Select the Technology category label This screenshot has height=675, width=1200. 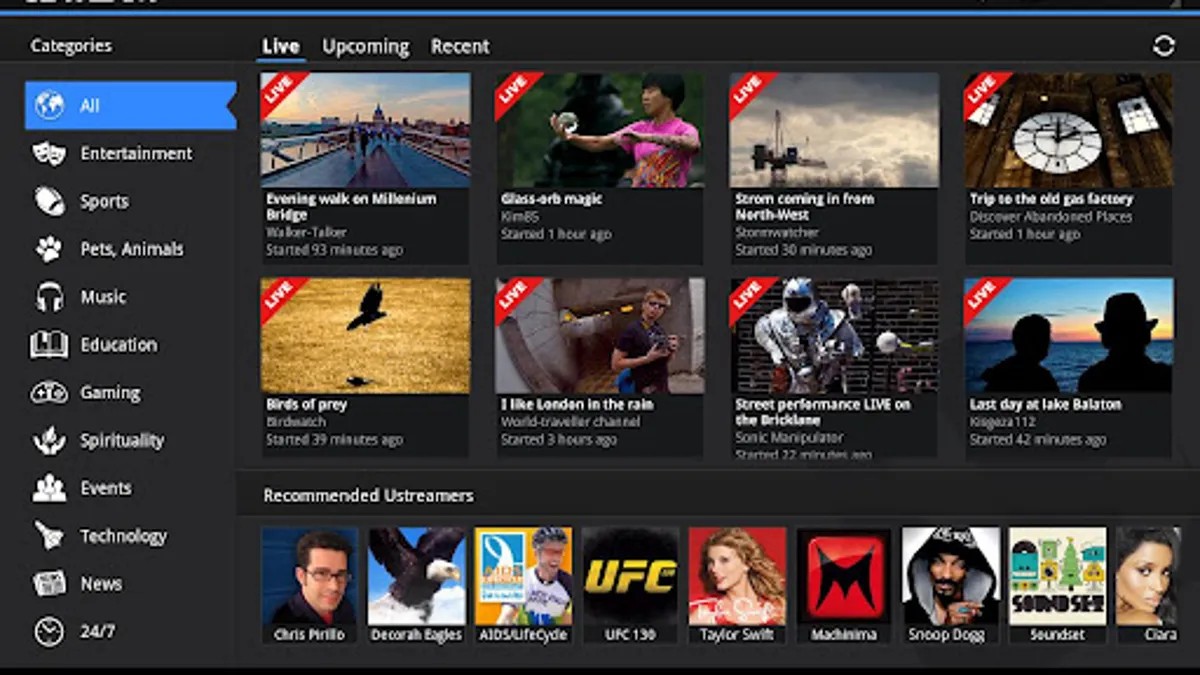124,536
